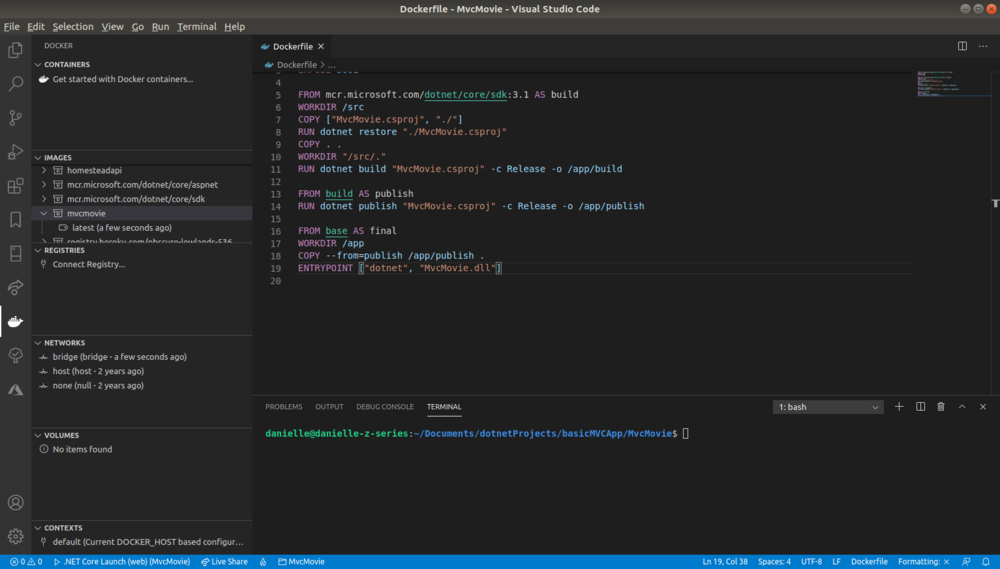Switch to the DEBUG CONSOLE tab

click(385, 406)
